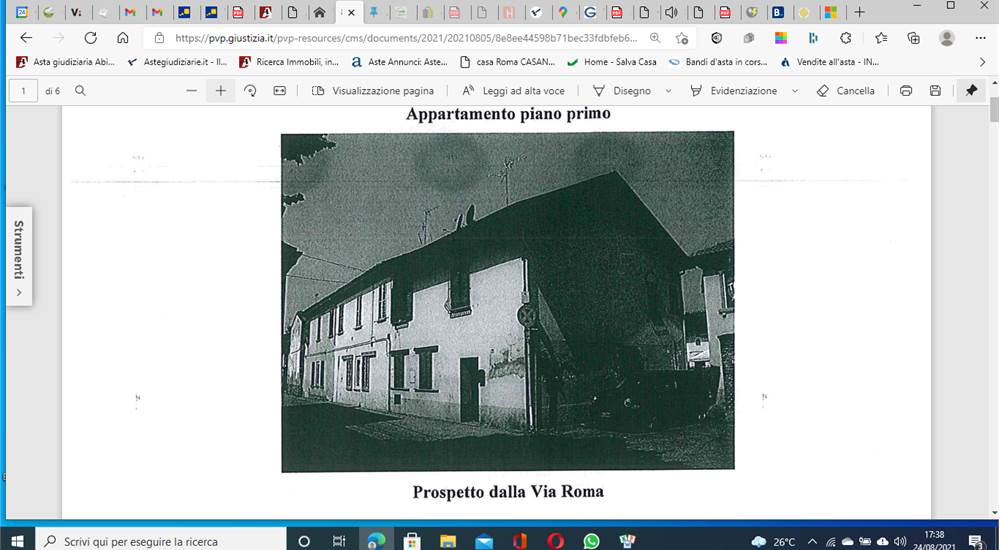Switch to the first Gmail tab
Image resolution: width=1000 pixels, height=550 pixels.
[130, 11]
